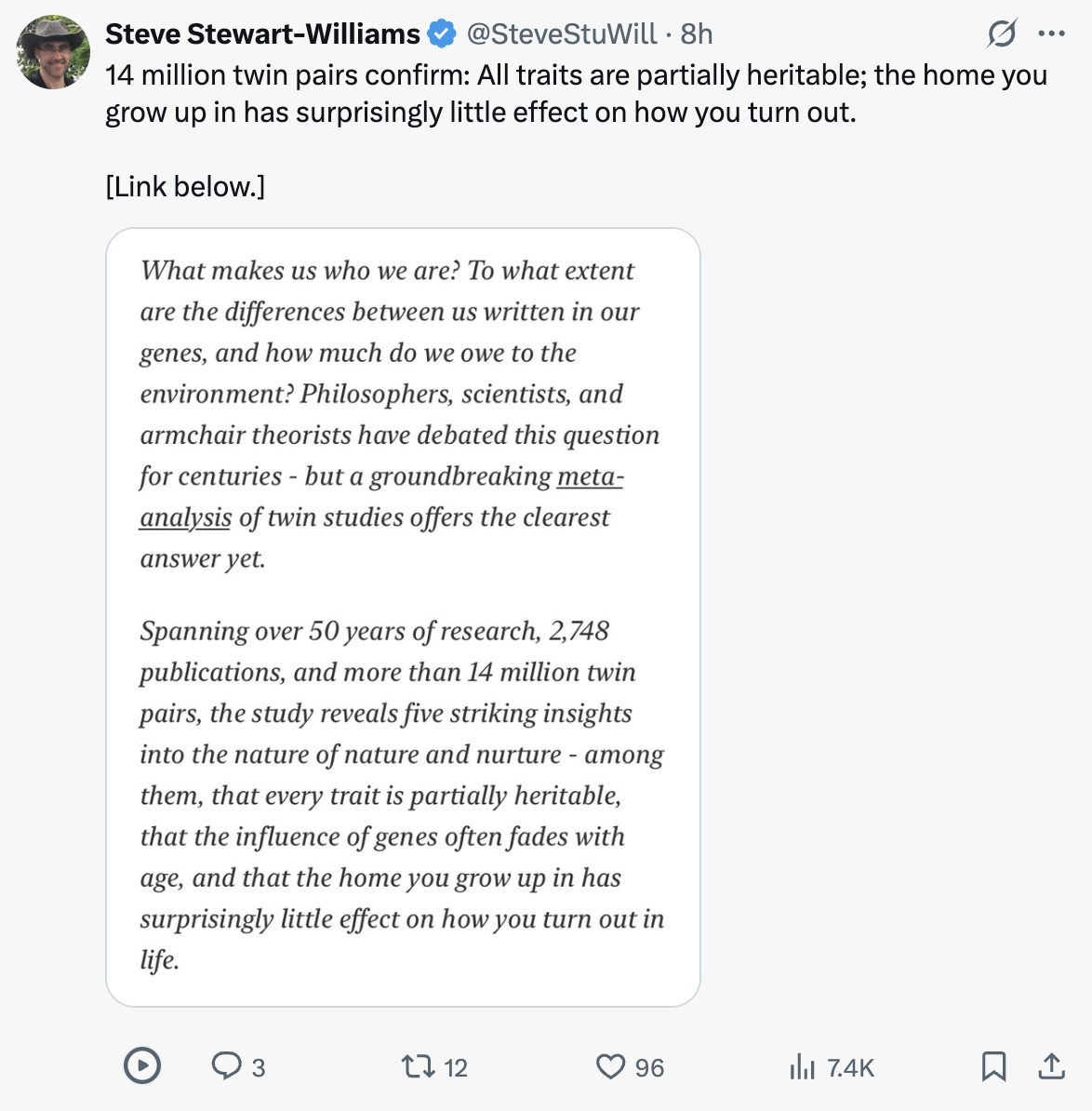Click the repost count of 12
The height and width of the screenshot is (1111, 1092).
coord(456,1067)
